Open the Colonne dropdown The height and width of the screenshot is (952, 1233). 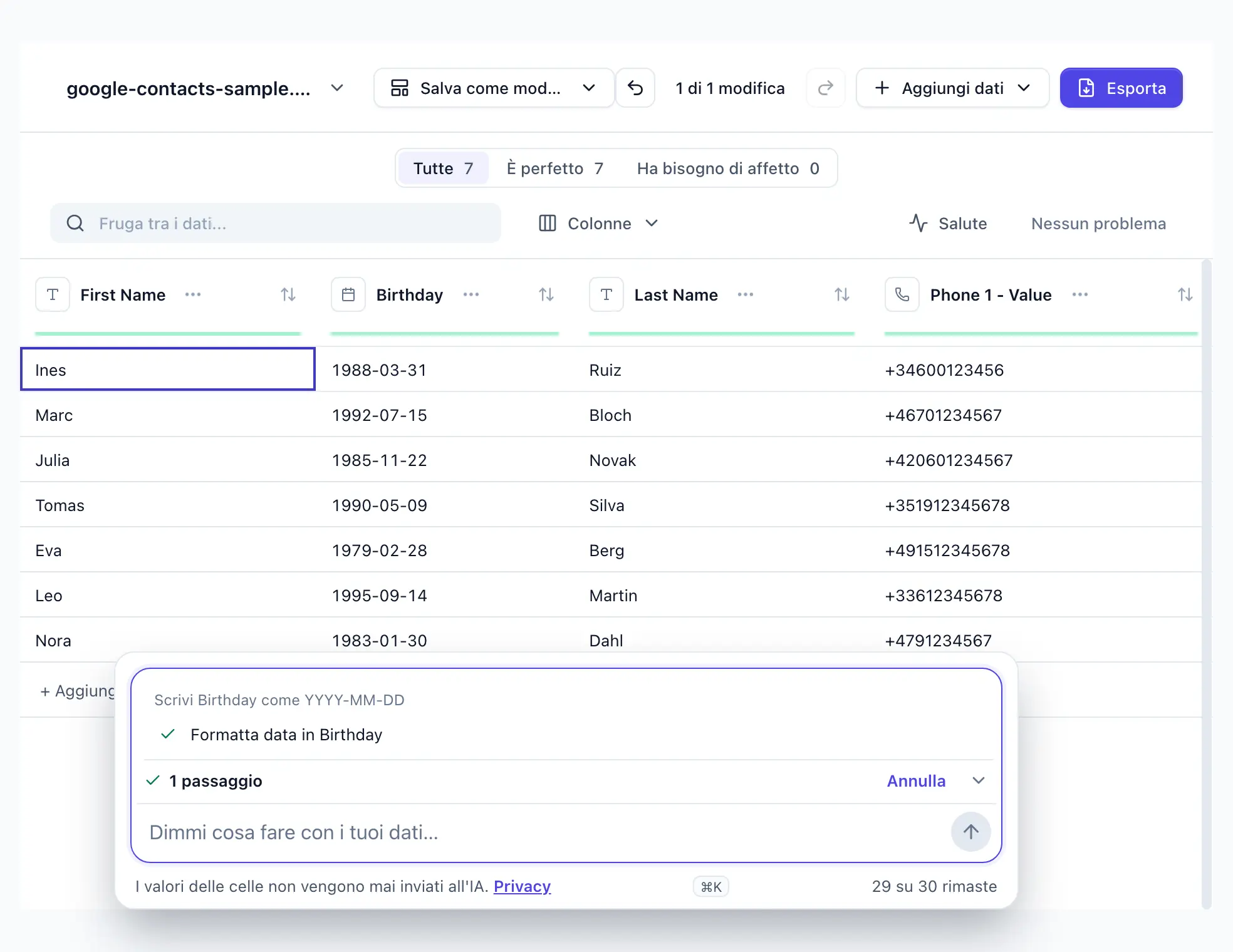click(x=599, y=223)
